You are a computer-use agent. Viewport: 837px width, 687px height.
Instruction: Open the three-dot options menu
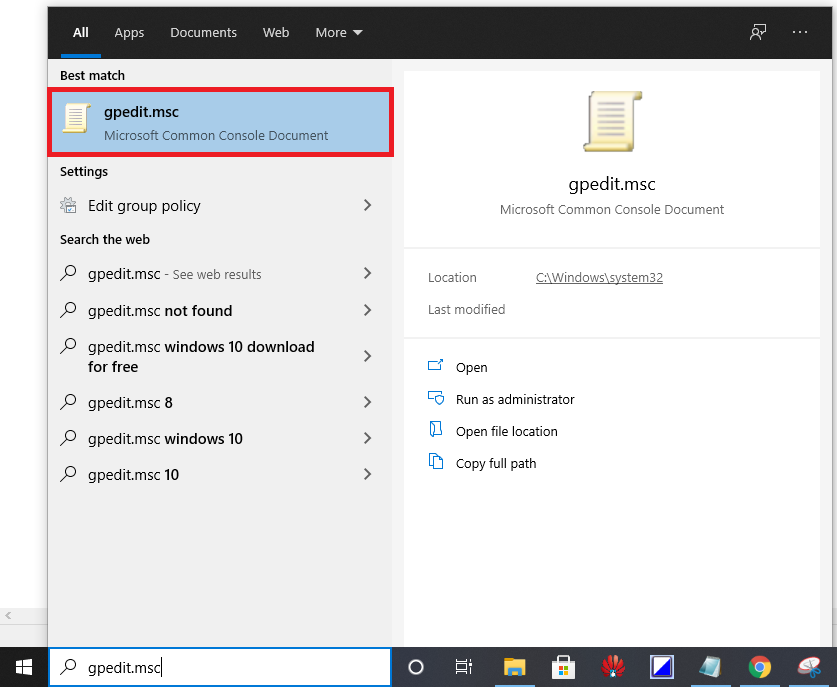point(800,33)
